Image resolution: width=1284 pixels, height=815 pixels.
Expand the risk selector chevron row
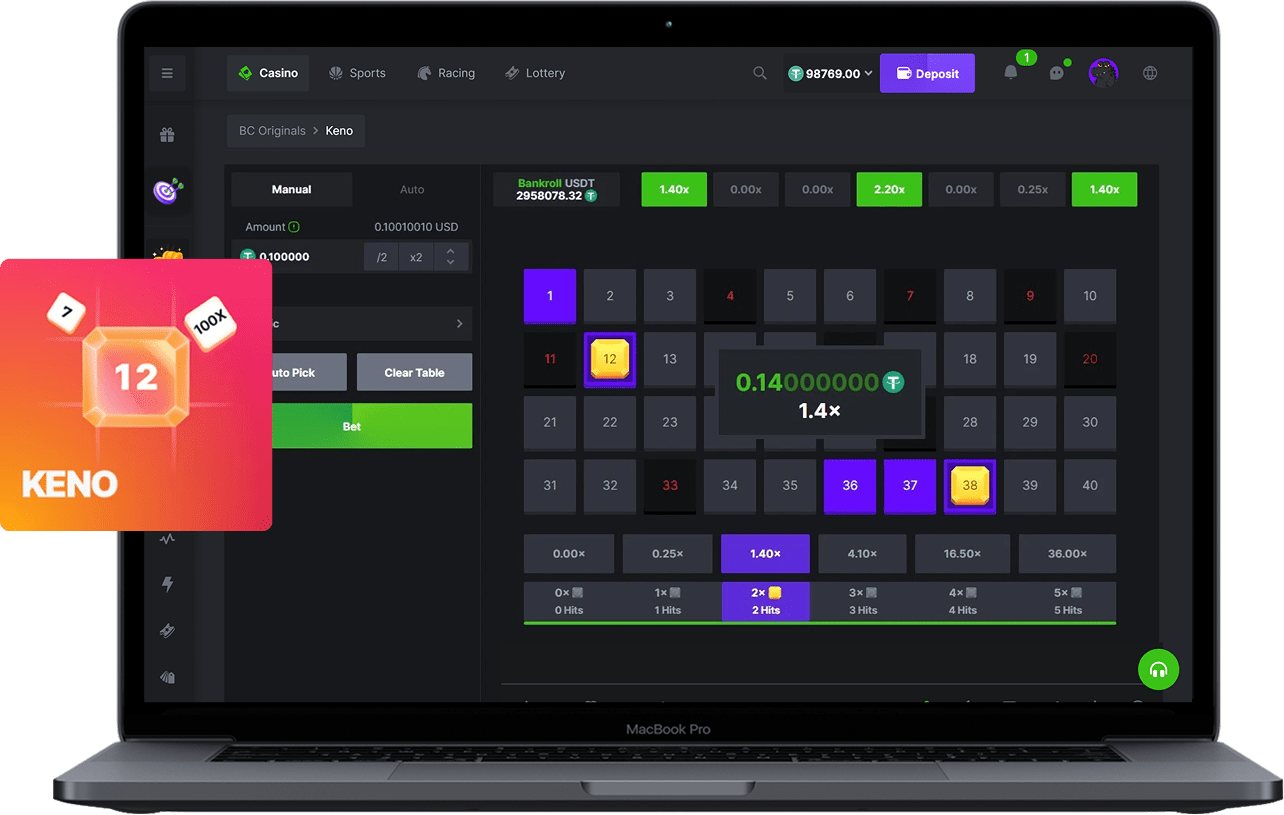[x=459, y=324]
